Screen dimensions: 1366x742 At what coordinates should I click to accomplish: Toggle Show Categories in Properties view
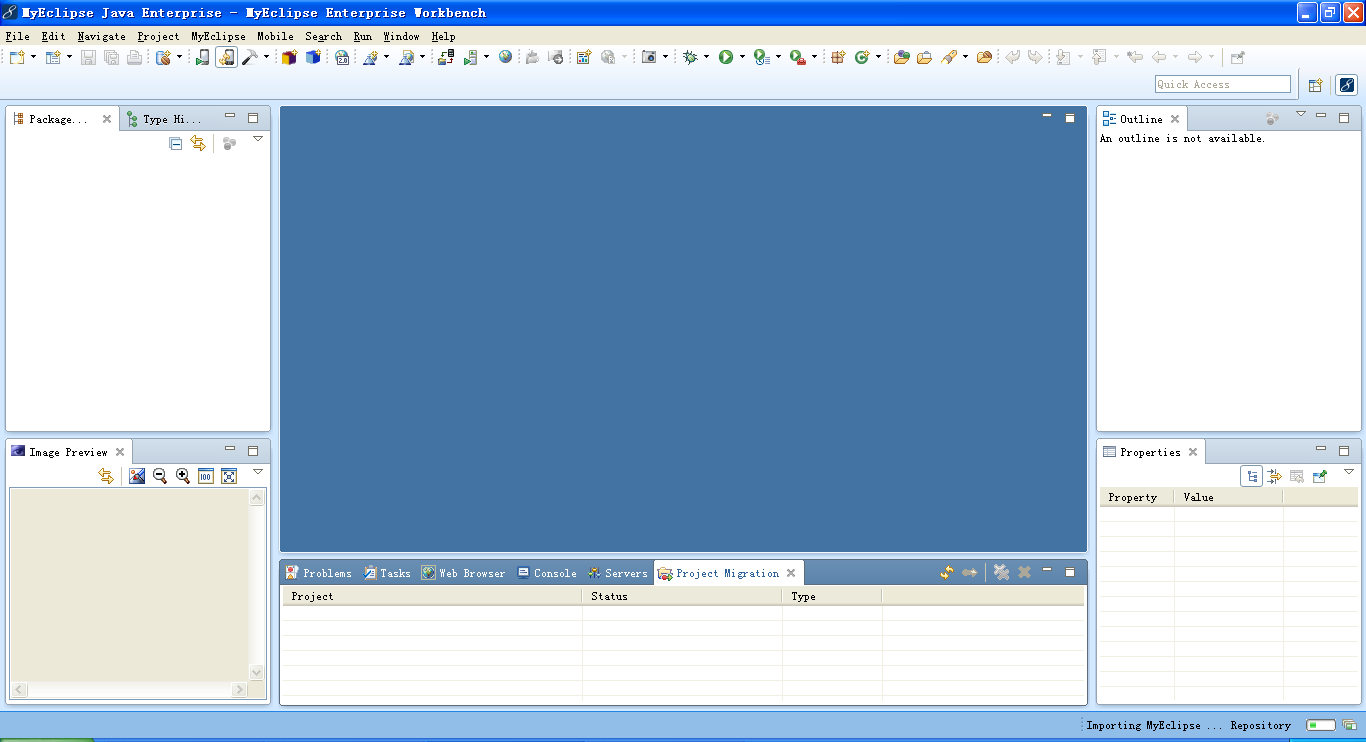click(x=1251, y=476)
